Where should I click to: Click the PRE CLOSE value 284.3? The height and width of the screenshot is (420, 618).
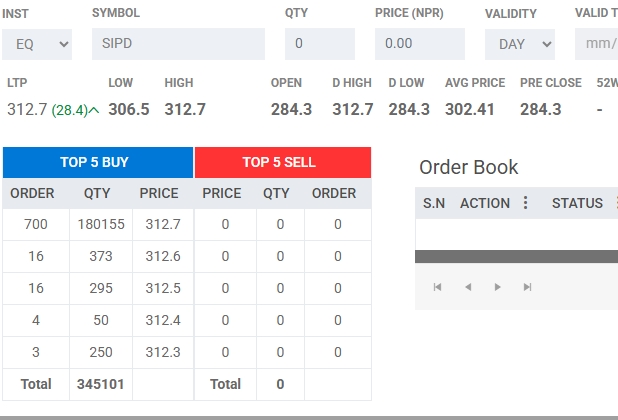click(541, 109)
